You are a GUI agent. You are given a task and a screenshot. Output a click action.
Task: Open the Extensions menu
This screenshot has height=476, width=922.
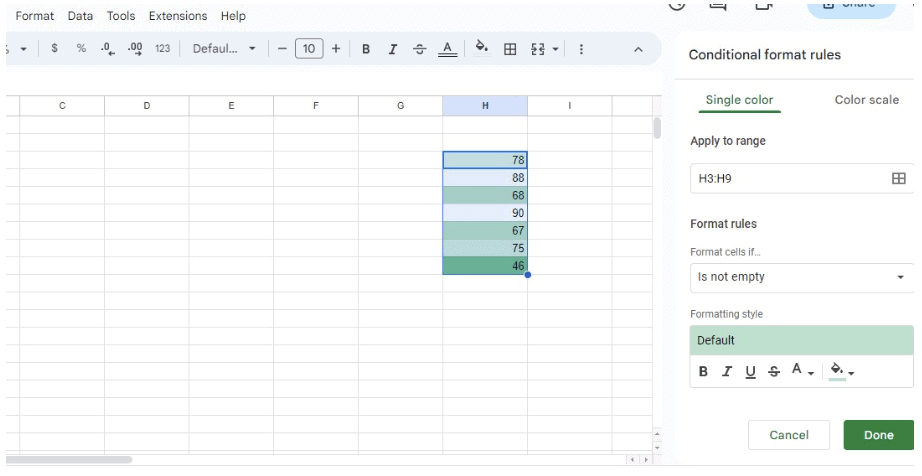(x=176, y=17)
